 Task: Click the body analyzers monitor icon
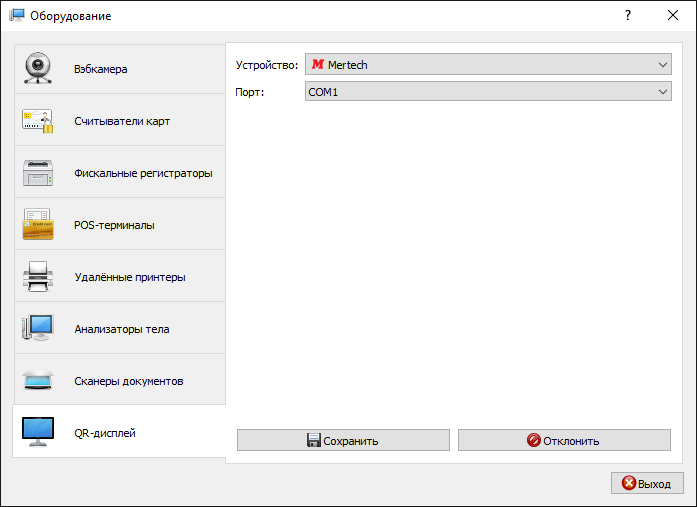38,328
